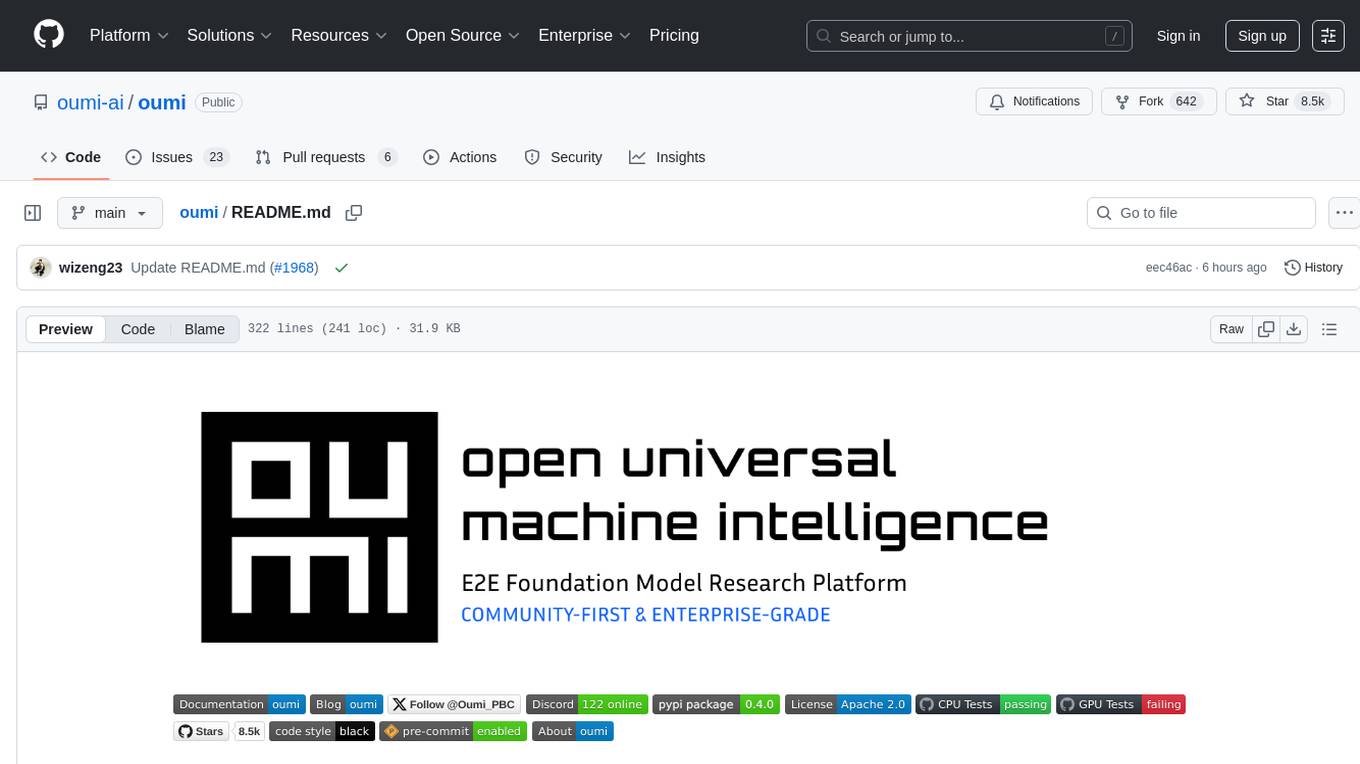Screen dimensions: 1360x764
Task: Open the file History
Action: click(x=1313, y=268)
